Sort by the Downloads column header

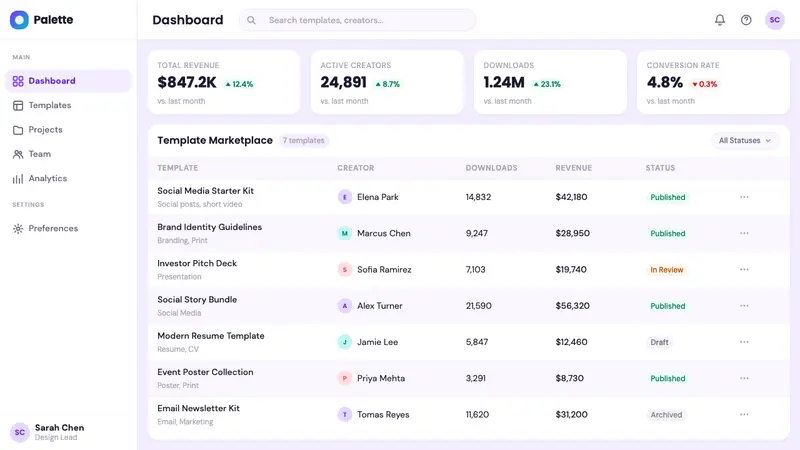491,168
